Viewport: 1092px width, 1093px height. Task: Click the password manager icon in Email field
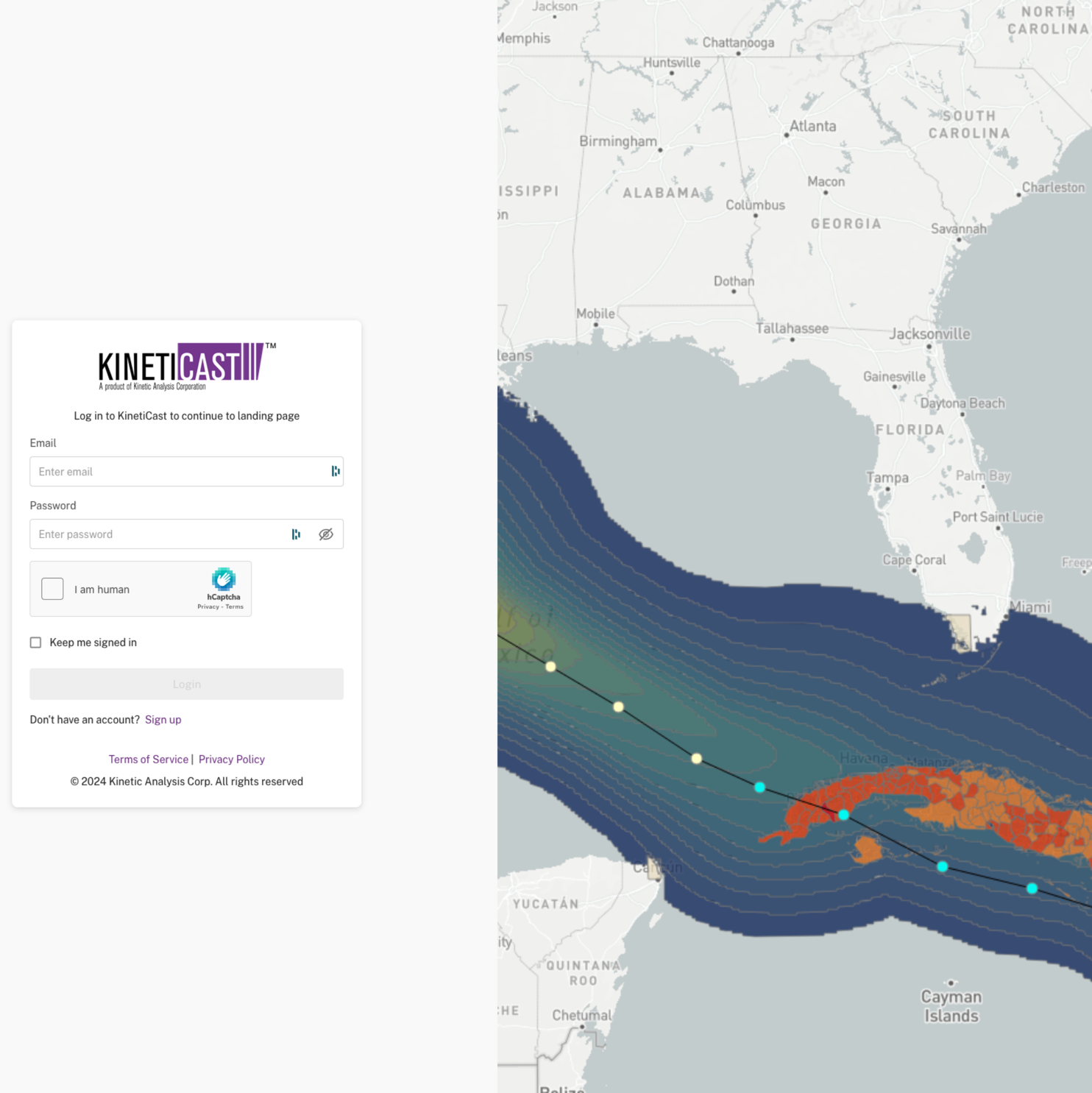coord(336,471)
